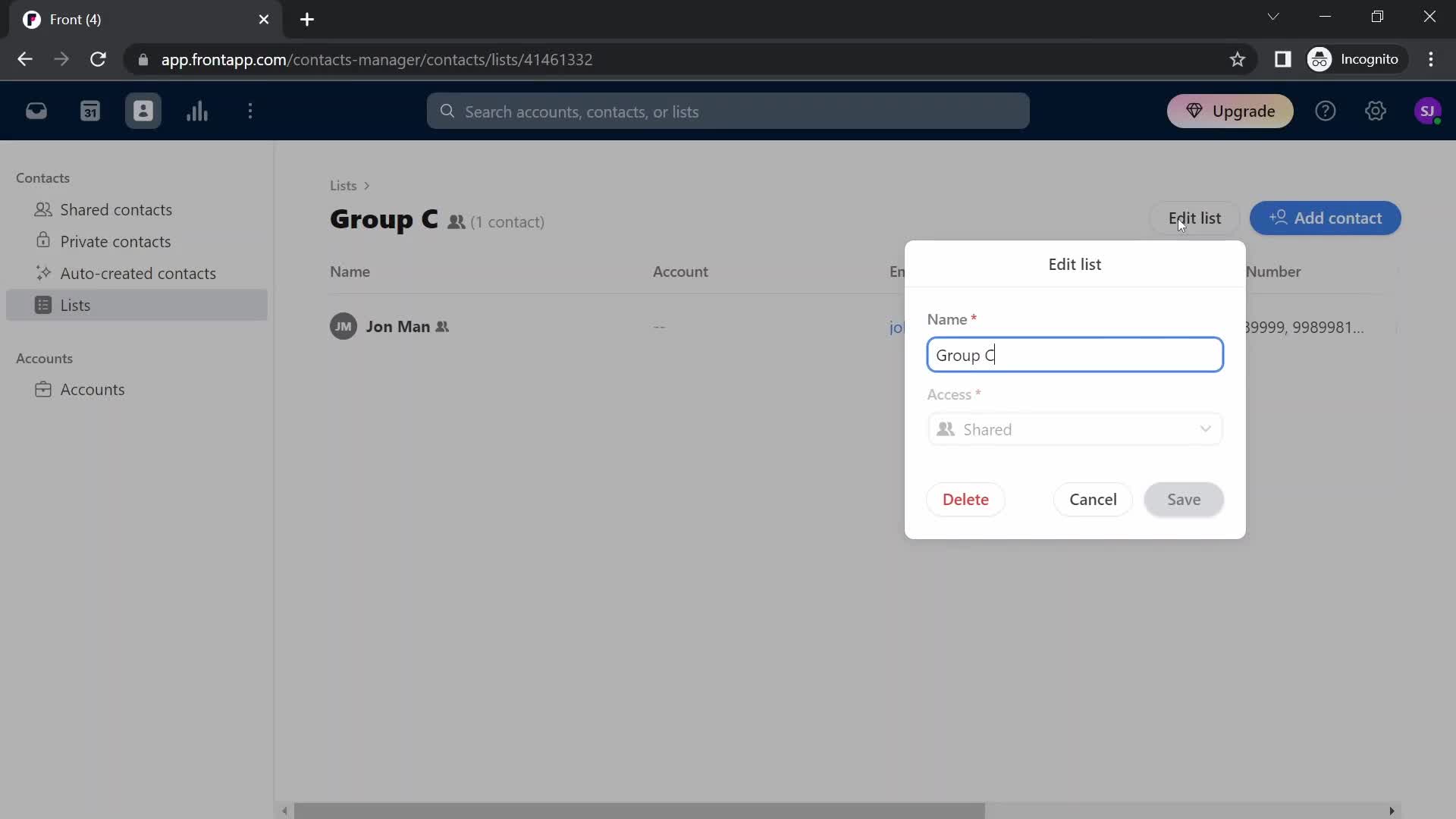Open the Settings gear icon

[x=1376, y=111]
